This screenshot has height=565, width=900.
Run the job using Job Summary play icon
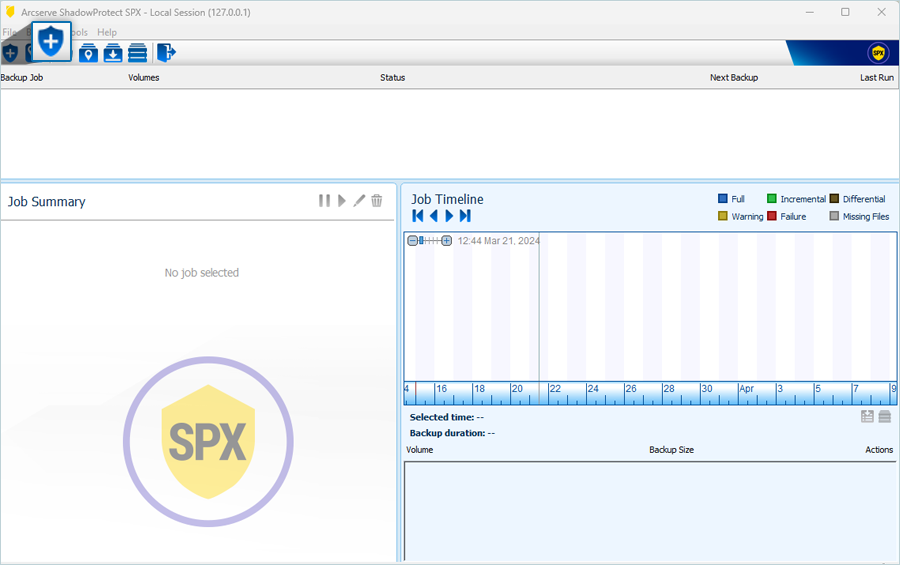pos(342,200)
